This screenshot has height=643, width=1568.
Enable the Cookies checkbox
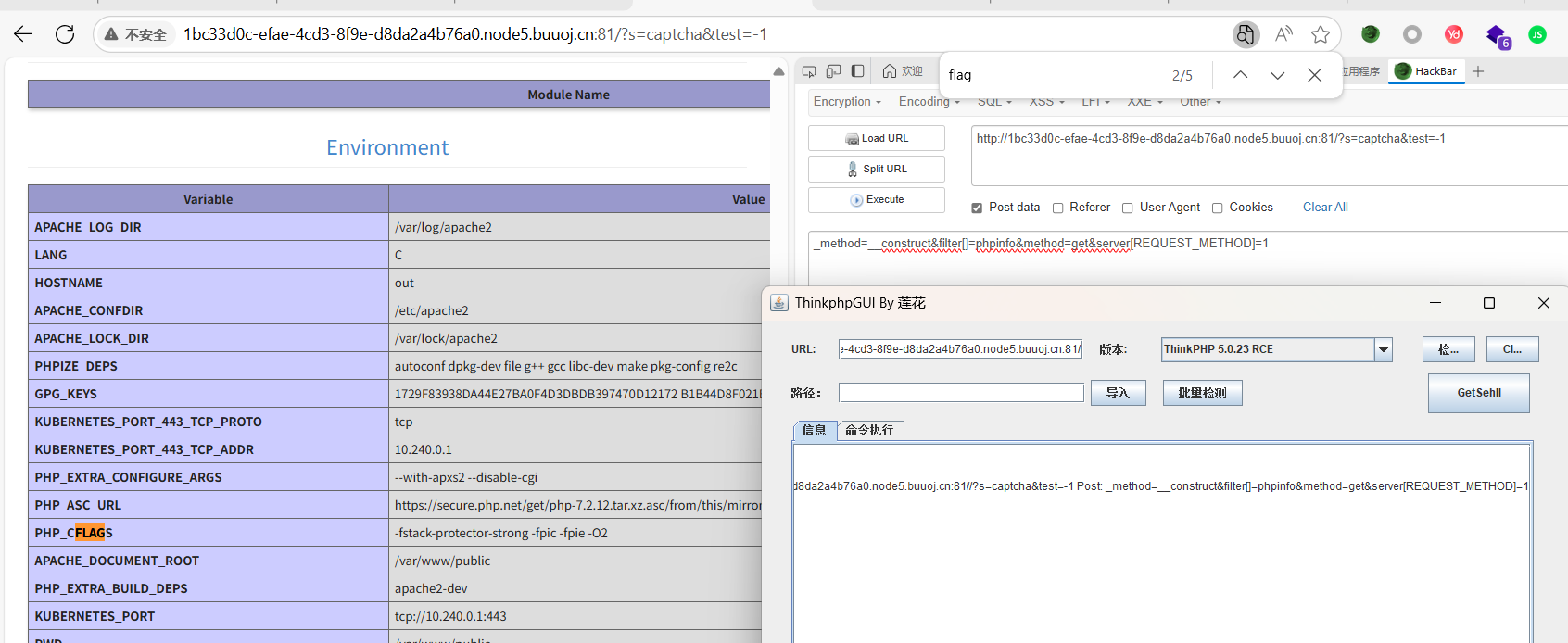(1218, 208)
